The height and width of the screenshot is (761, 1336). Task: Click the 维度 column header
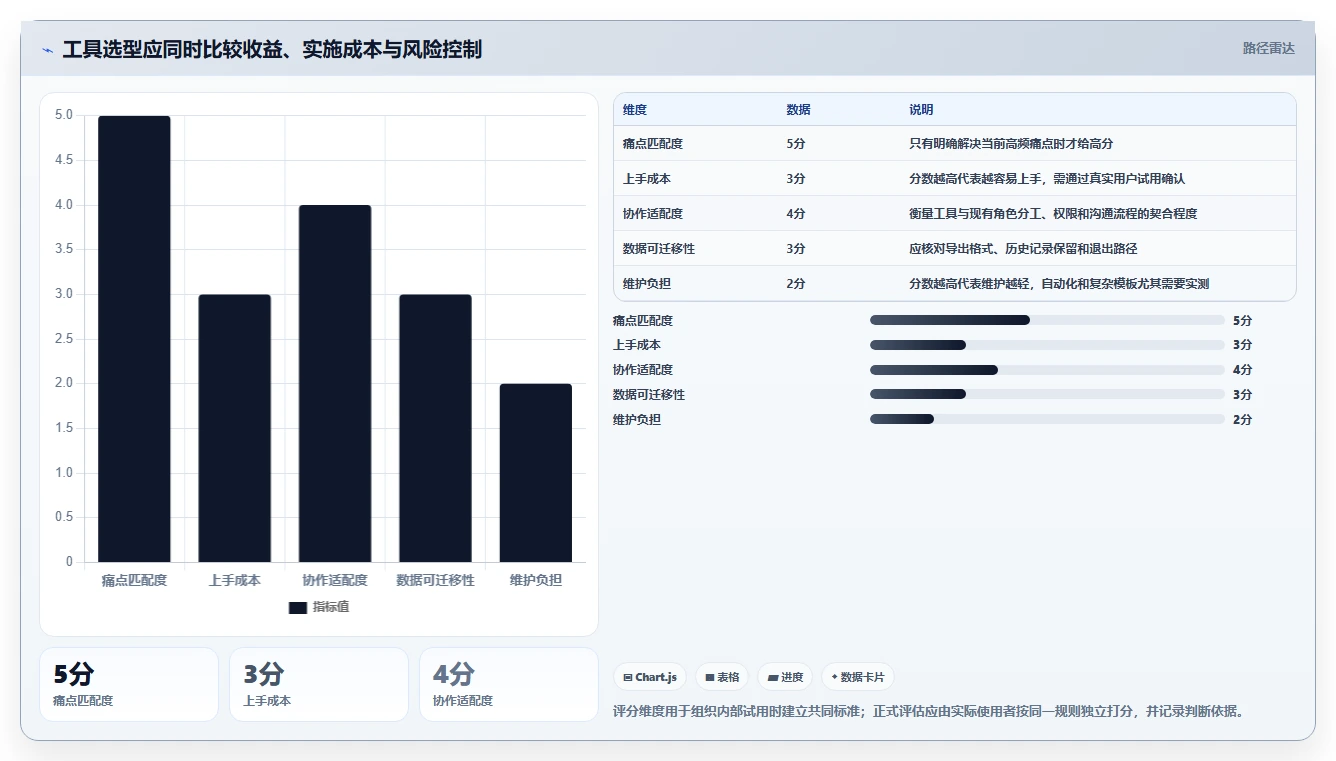pyautogui.click(x=635, y=110)
